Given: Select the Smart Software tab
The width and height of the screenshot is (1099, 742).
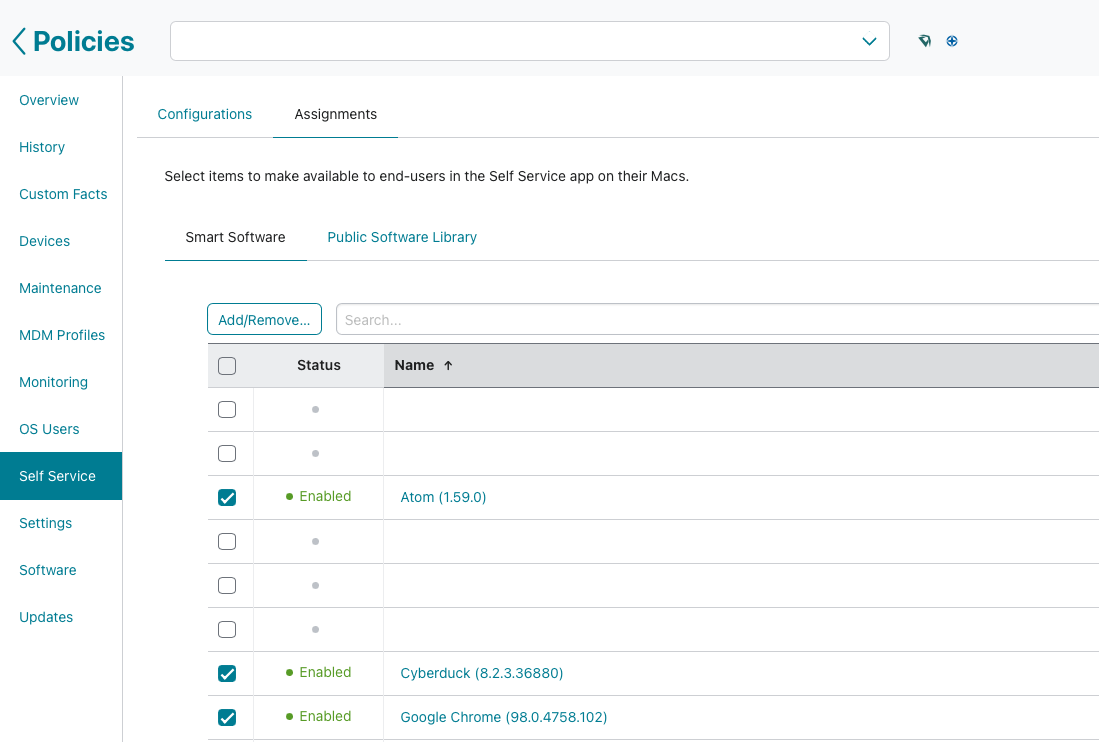Looking at the screenshot, I should coord(236,237).
